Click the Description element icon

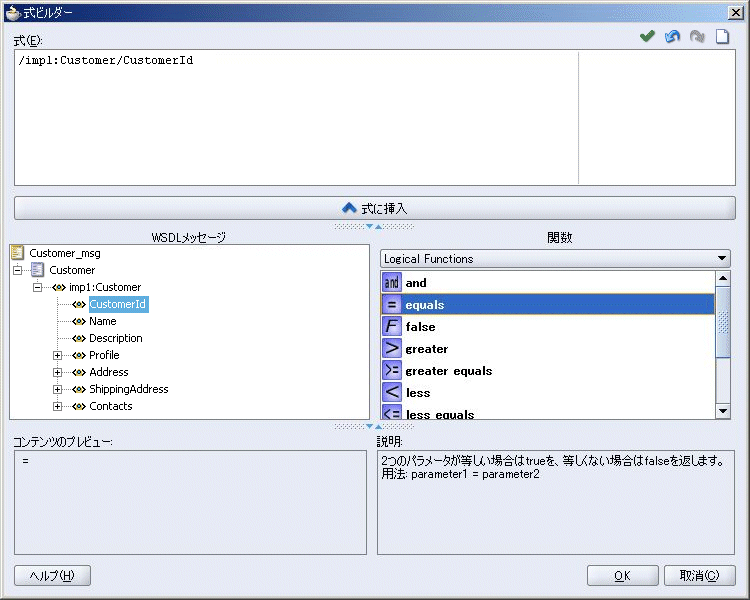79,338
